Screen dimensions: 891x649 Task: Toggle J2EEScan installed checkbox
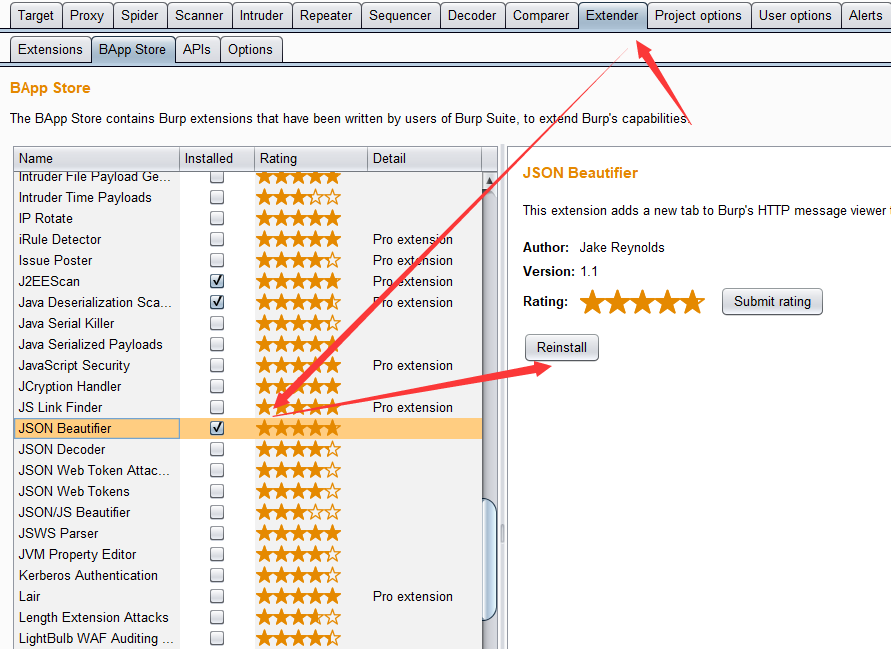tap(216, 281)
